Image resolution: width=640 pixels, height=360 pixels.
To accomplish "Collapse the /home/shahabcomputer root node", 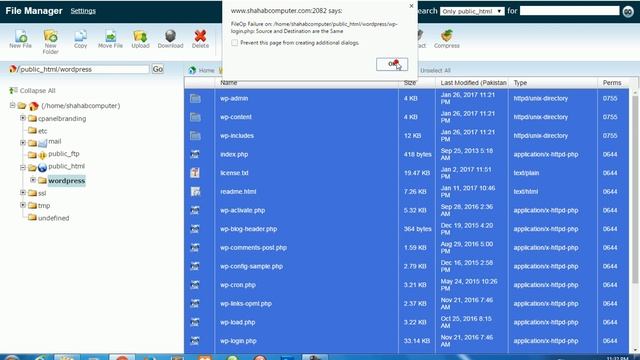I will point(13,105).
